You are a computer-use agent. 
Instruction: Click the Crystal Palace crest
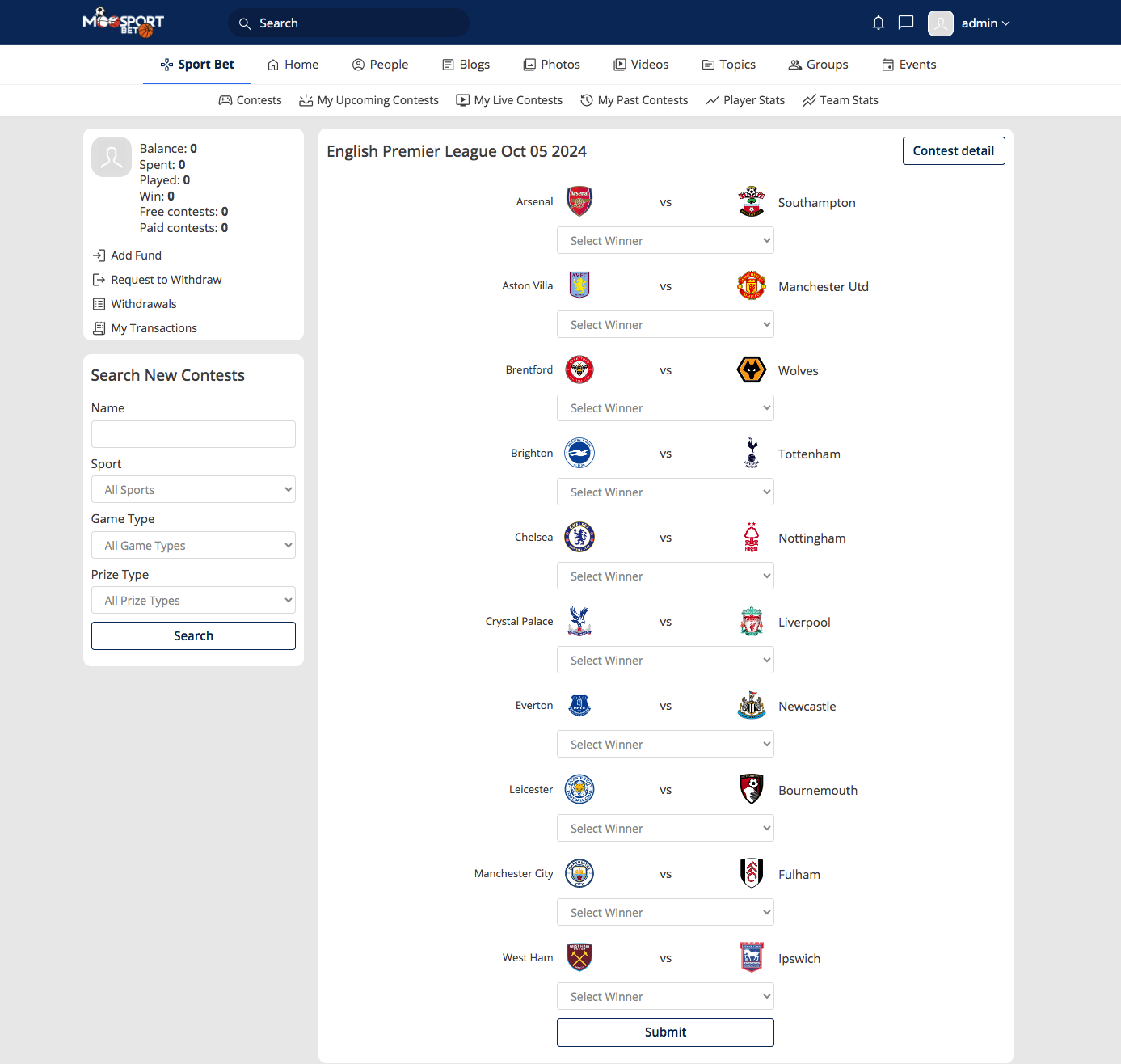[x=579, y=621]
